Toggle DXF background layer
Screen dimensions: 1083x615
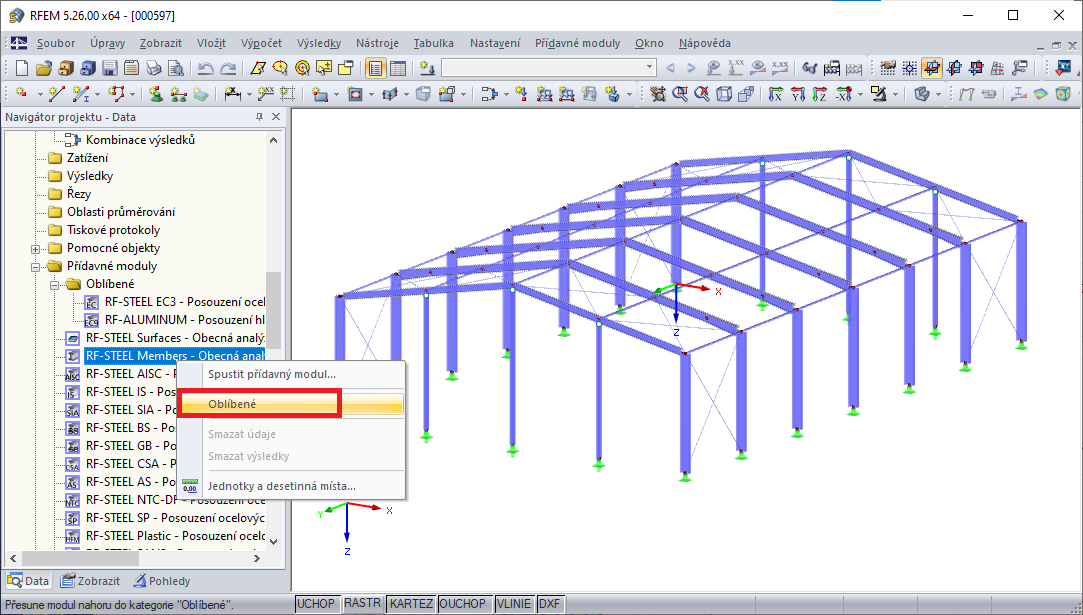pos(550,604)
